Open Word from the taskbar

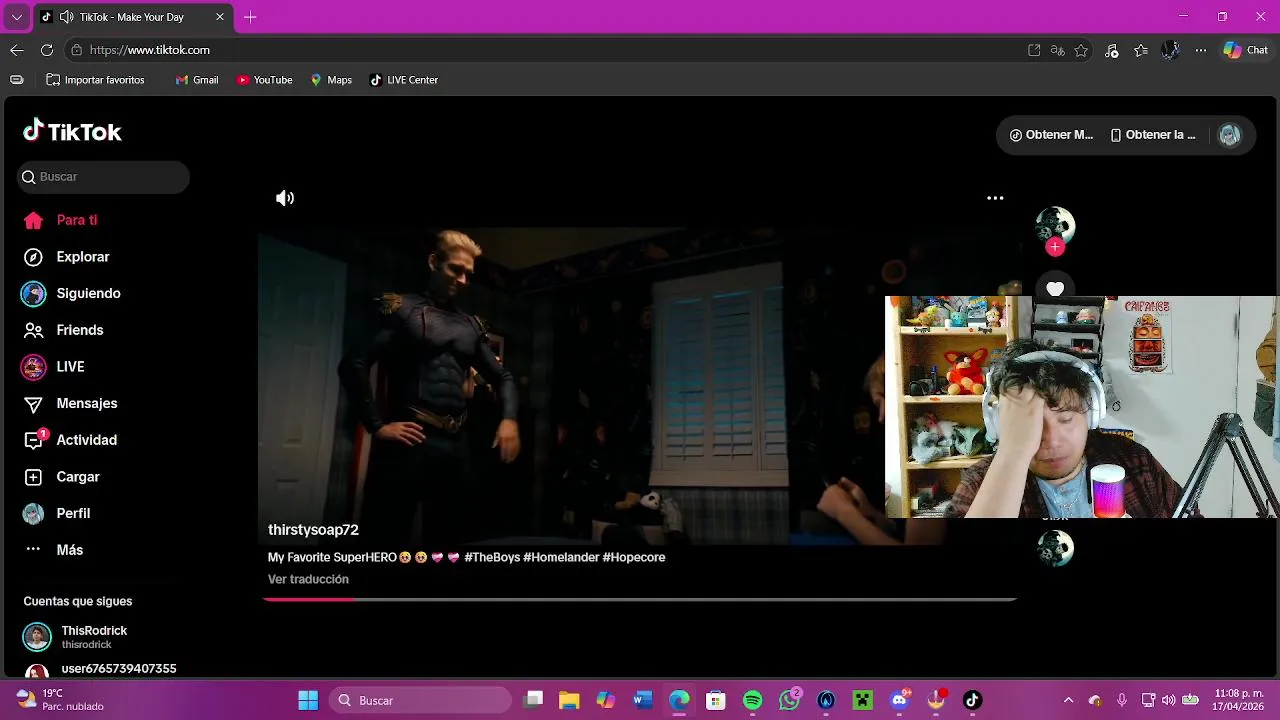pyautogui.click(x=642, y=700)
